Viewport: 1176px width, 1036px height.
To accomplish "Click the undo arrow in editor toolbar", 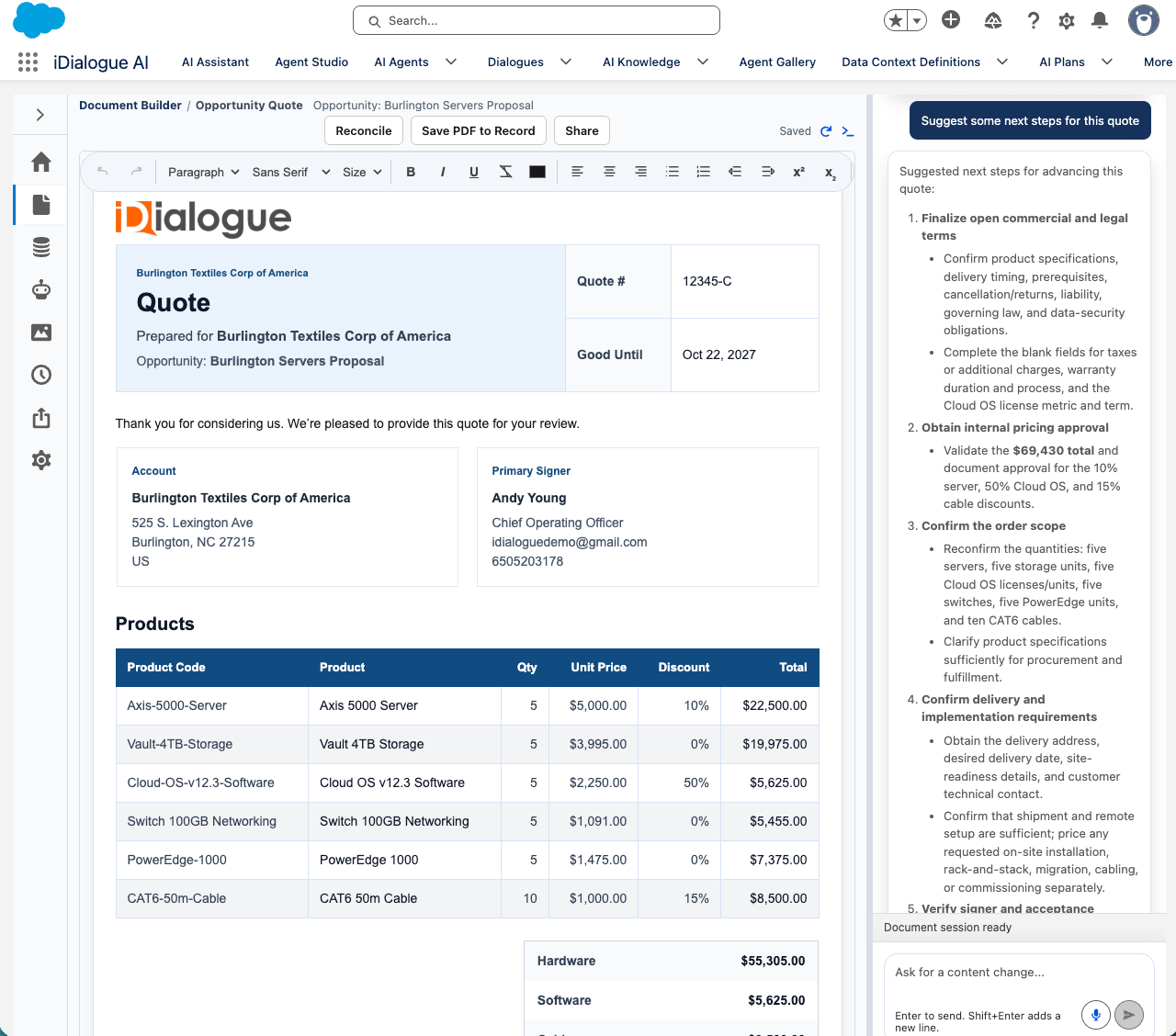I will click(x=103, y=172).
